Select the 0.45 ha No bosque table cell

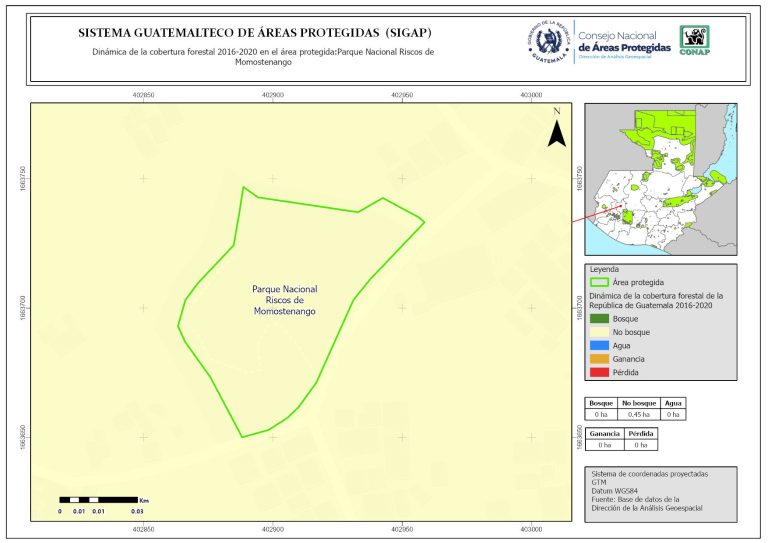pos(638,413)
